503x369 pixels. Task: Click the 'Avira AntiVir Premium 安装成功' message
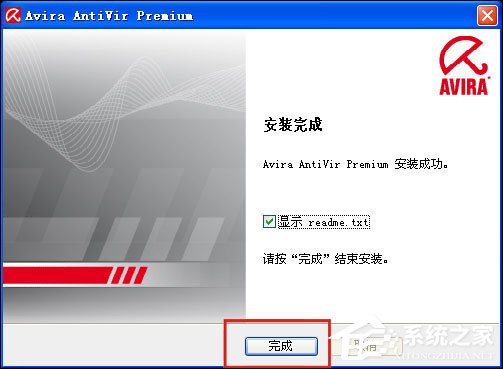pyautogui.click(x=355, y=164)
